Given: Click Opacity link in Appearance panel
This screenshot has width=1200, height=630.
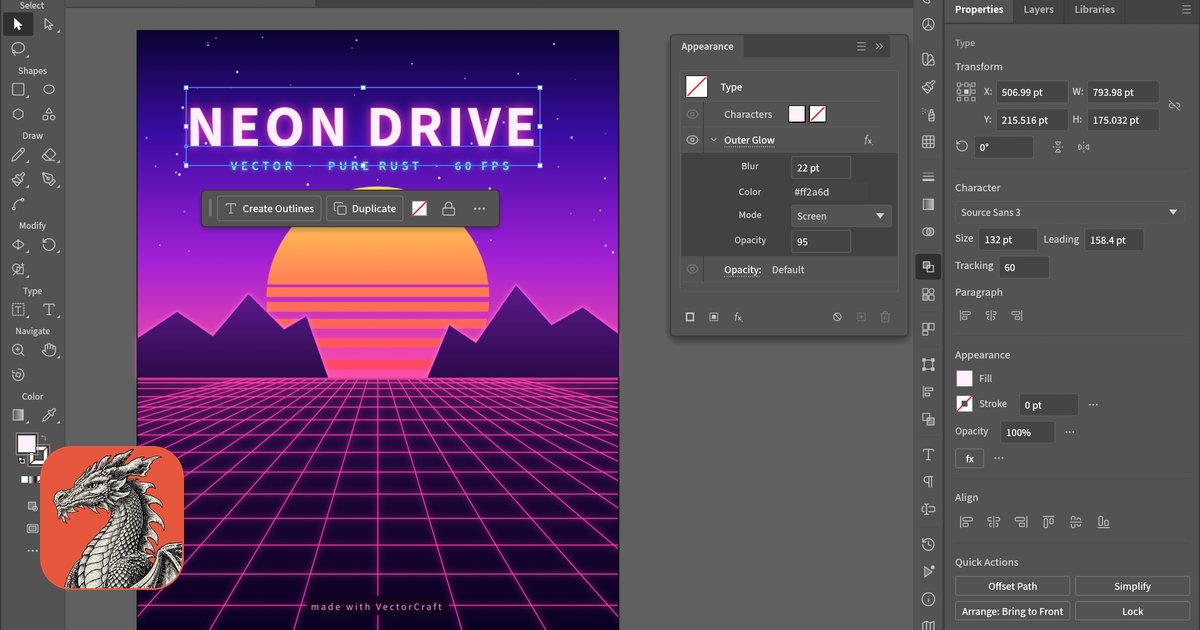Looking at the screenshot, I should click(x=742, y=270).
